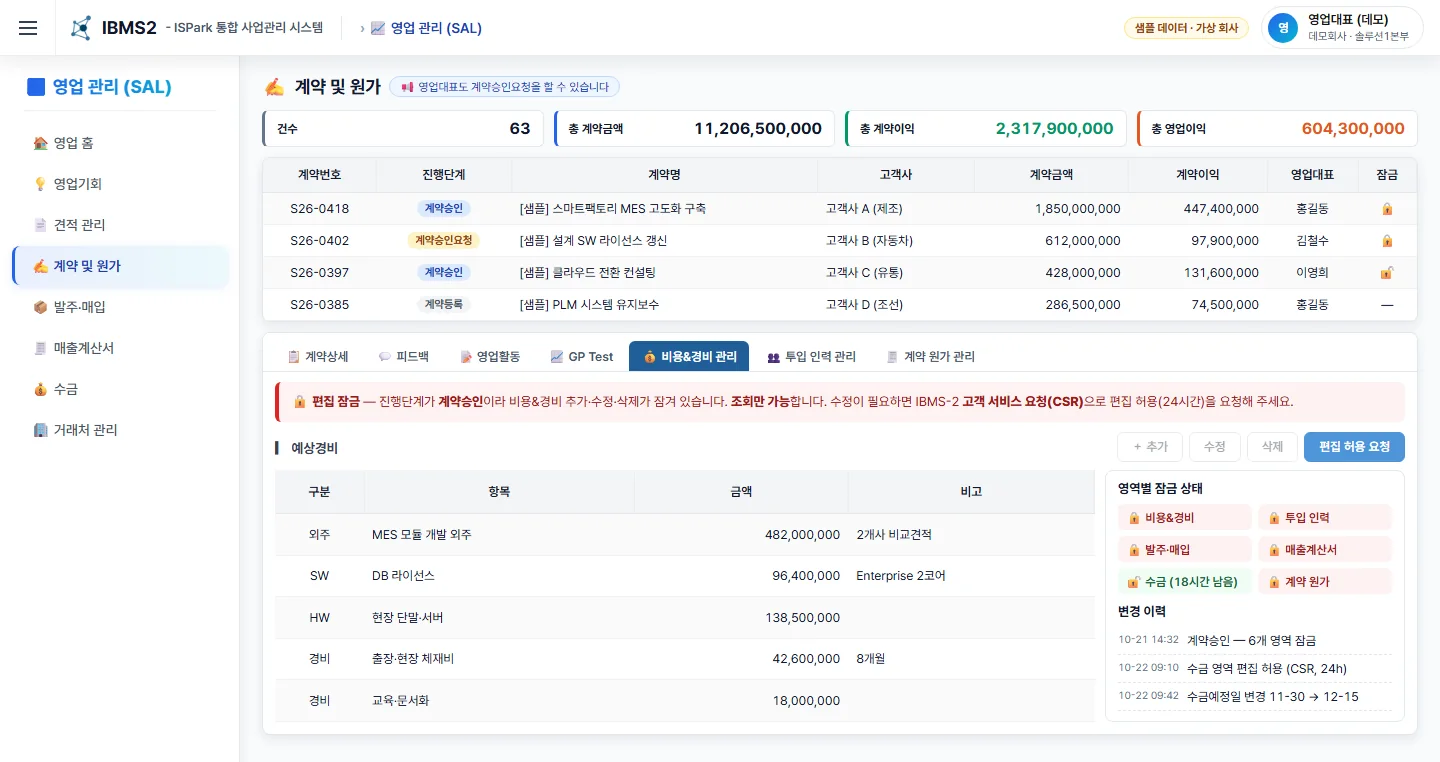
Task: Click the 계약등록 status badge
Action: (x=444, y=305)
